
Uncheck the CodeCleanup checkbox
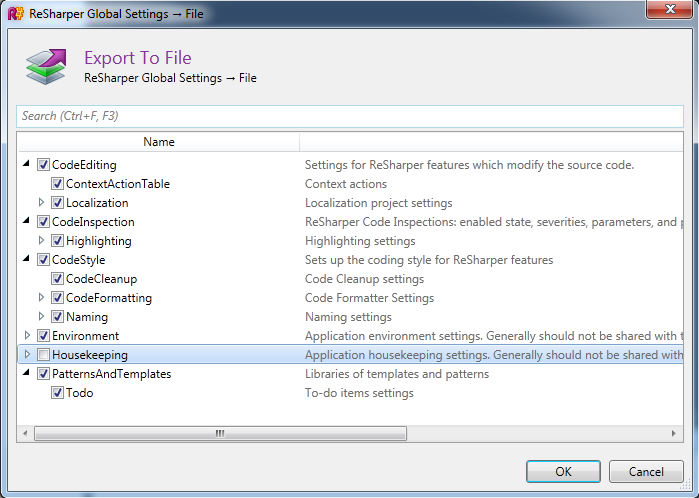(x=57, y=279)
